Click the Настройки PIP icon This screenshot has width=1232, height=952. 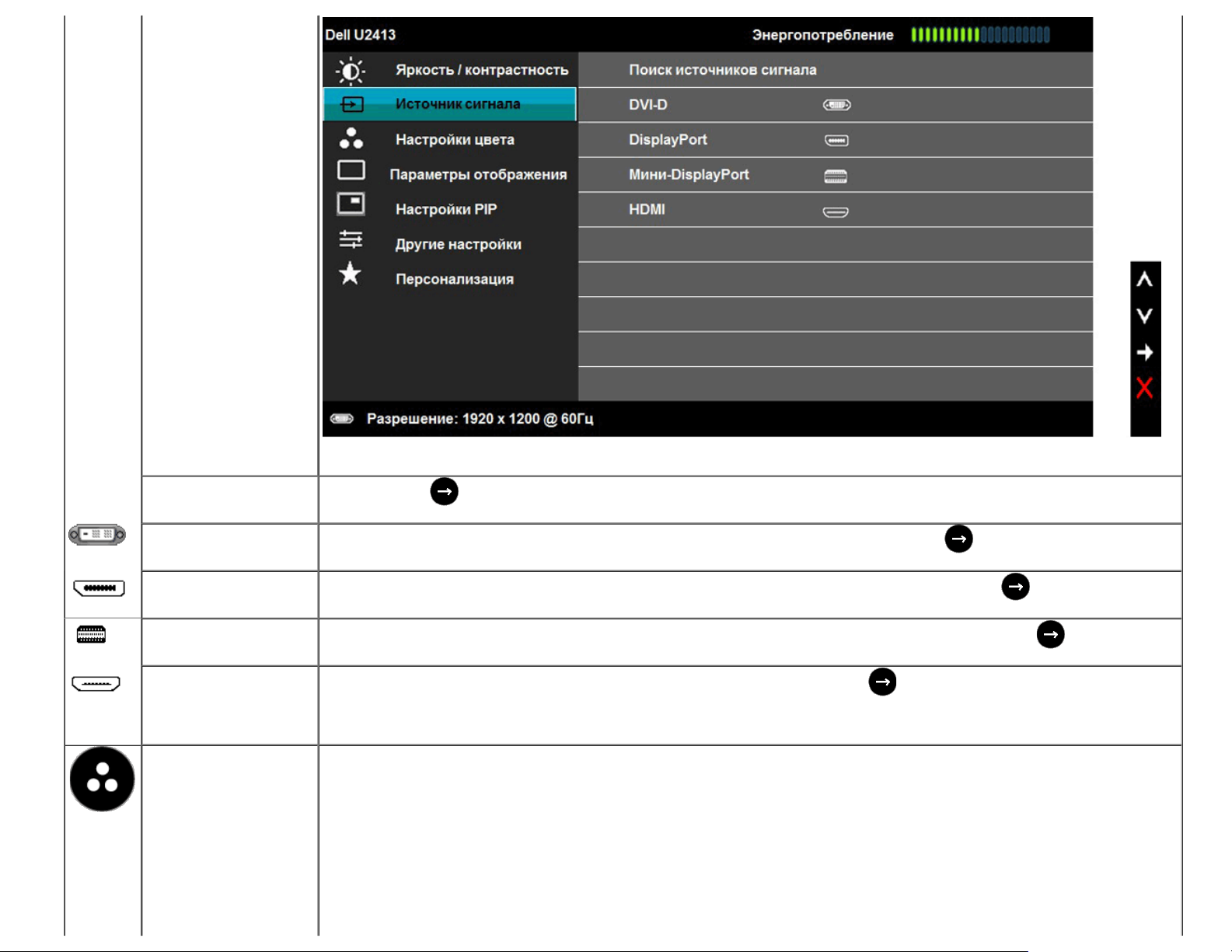coord(351,204)
